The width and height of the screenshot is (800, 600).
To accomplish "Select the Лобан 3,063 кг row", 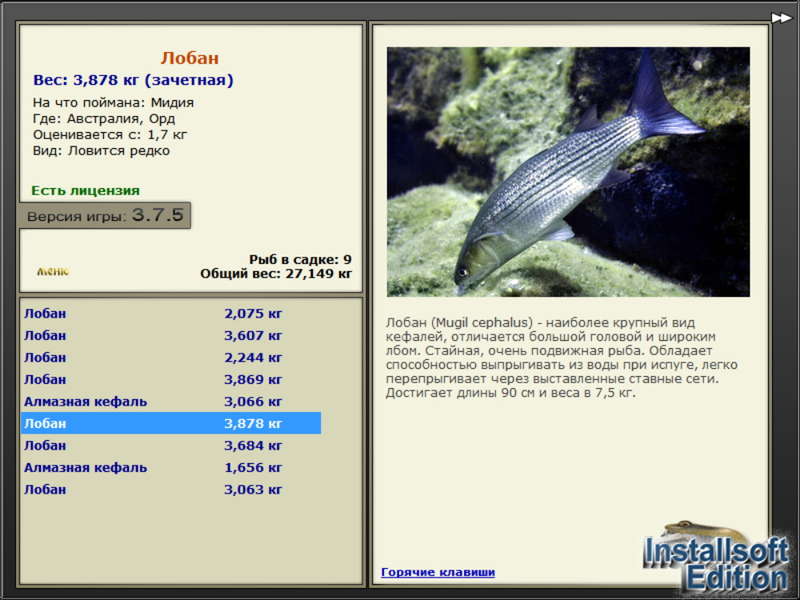I will 171,489.
